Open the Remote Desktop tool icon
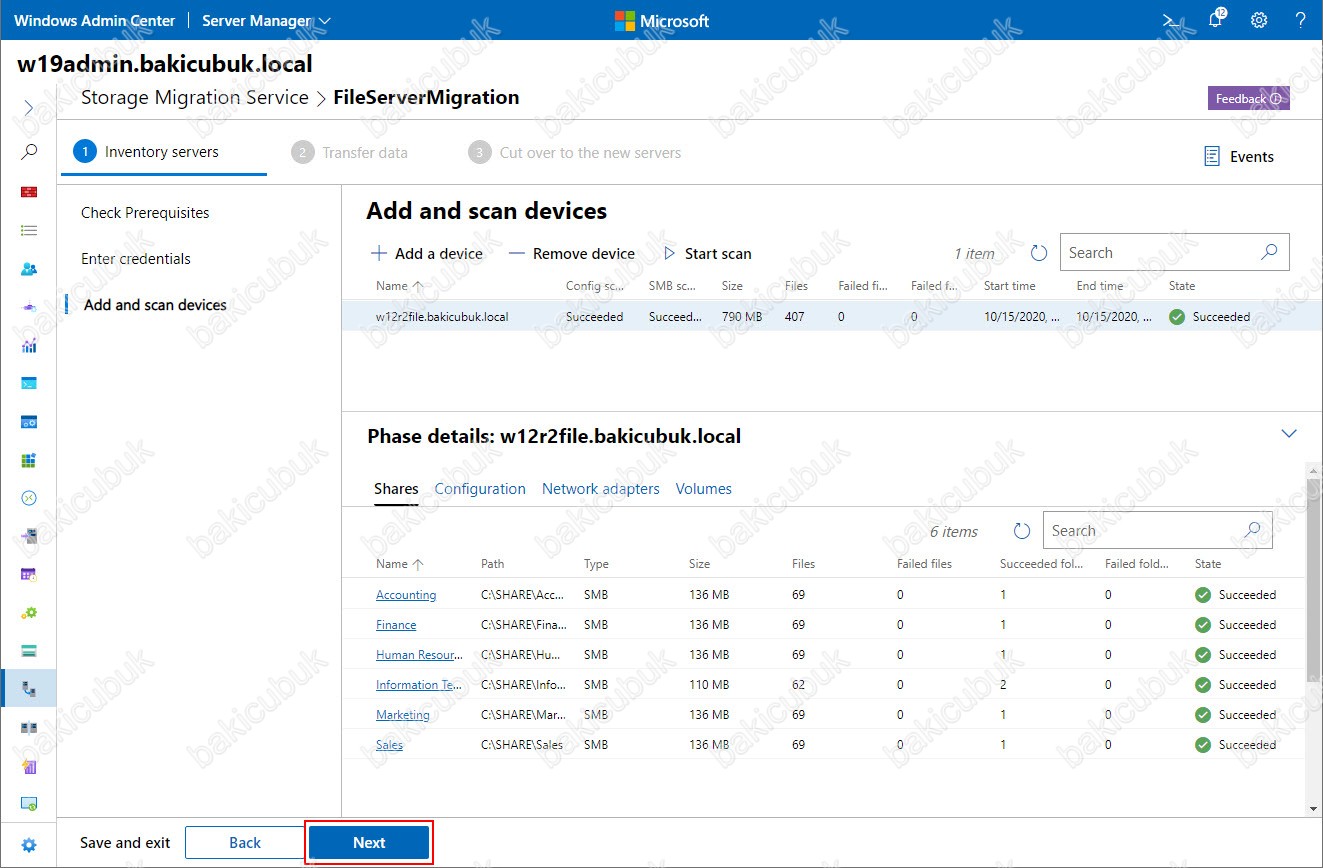Viewport: 1323px width, 868px height. coord(29,498)
